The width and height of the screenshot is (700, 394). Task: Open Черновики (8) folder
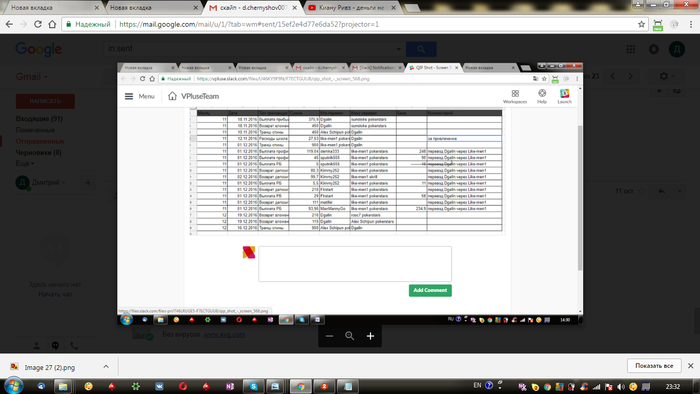click(38, 153)
